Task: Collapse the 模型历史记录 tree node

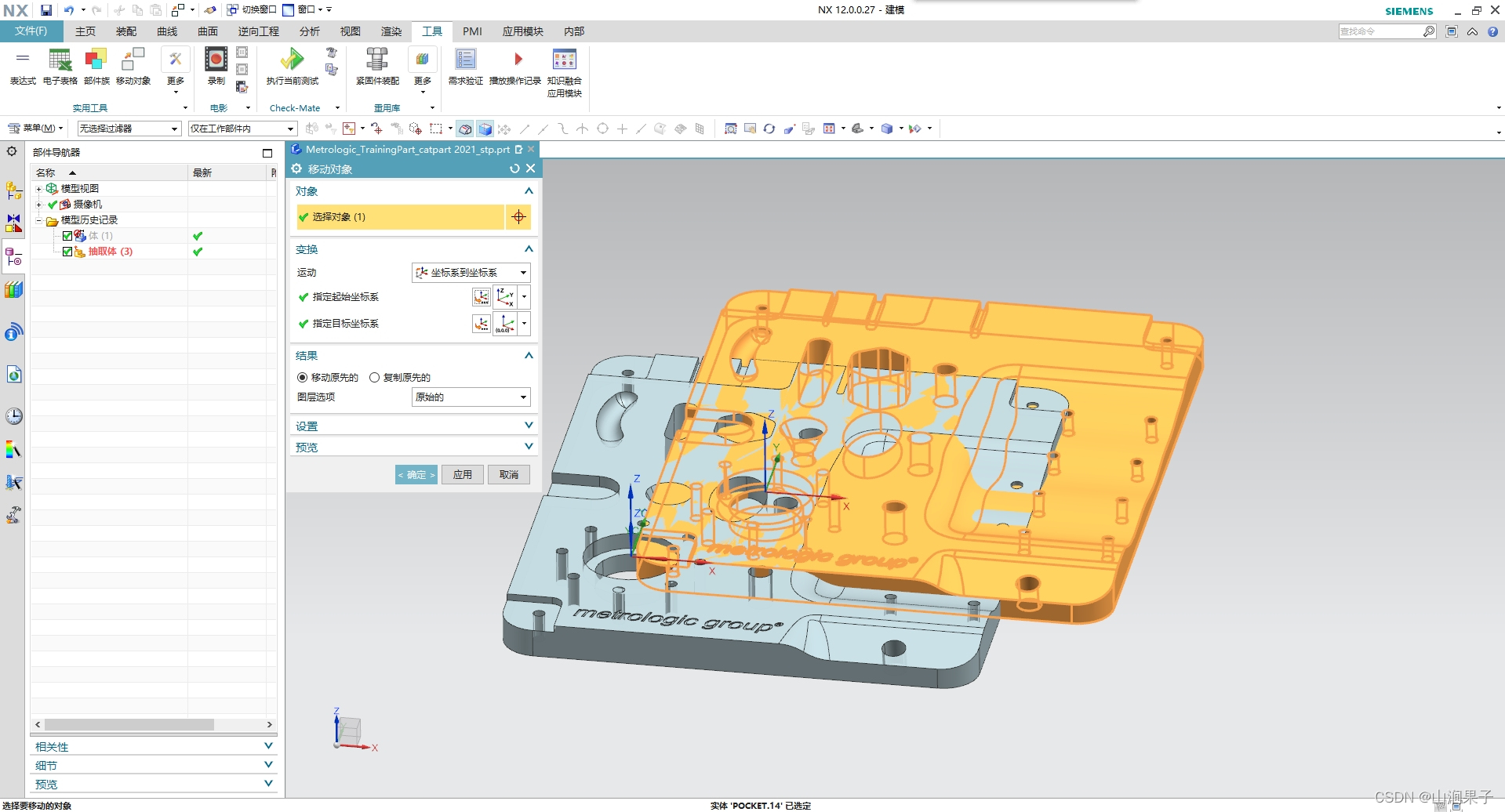Action: [x=38, y=220]
